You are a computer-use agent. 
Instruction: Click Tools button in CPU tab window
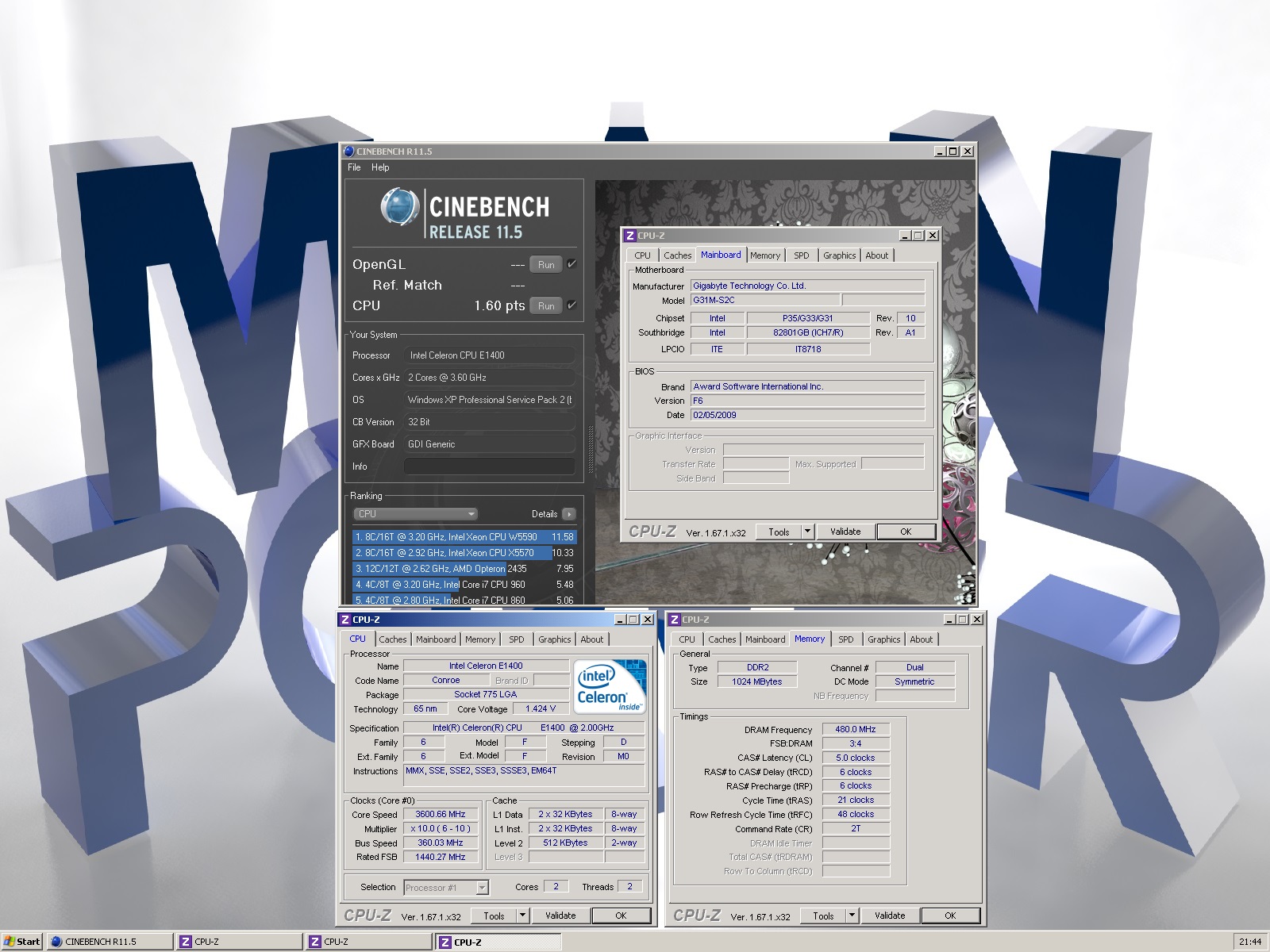494,916
